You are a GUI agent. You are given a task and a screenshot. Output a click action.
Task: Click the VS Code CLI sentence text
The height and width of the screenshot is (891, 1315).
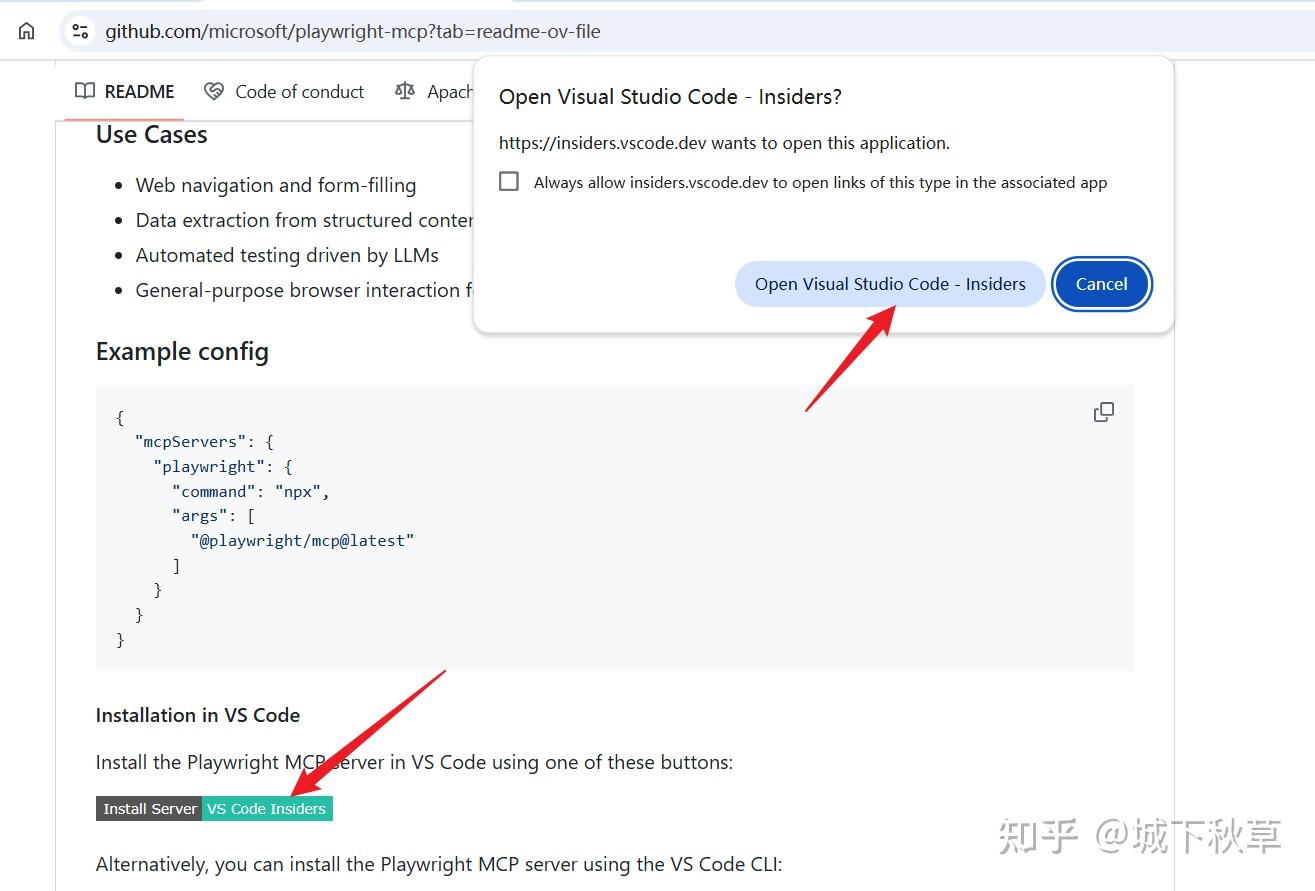tap(440, 863)
